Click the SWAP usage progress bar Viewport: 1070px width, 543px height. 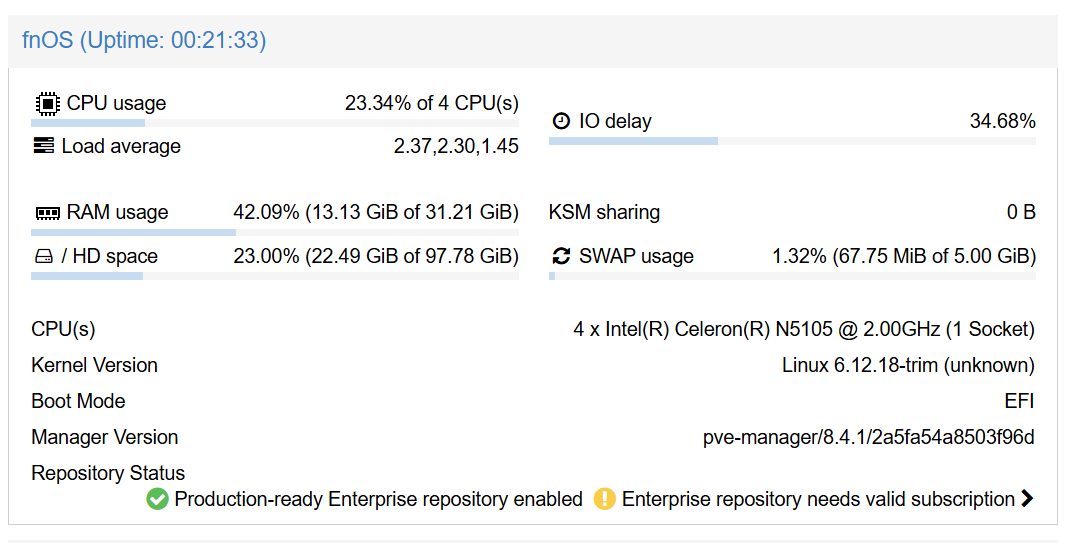792,276
